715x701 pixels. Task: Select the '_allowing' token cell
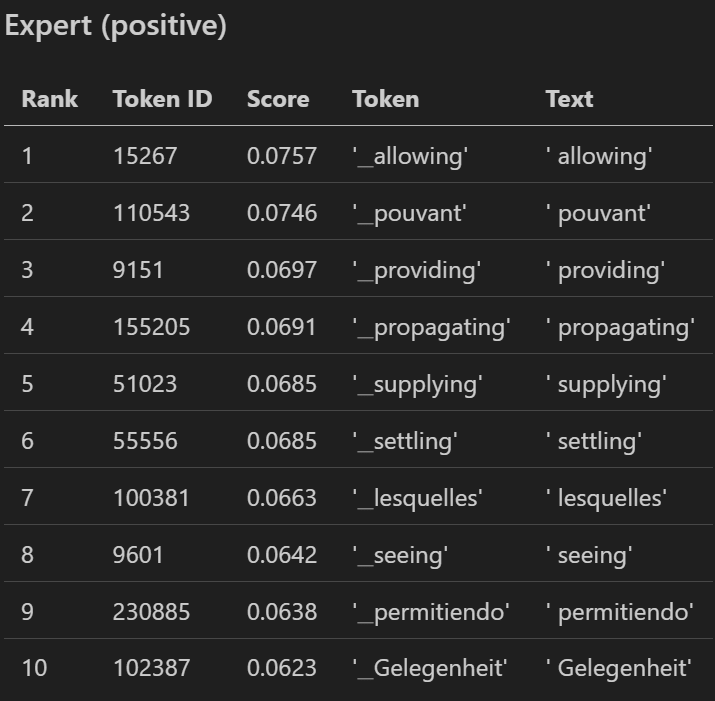click(408, 156)
